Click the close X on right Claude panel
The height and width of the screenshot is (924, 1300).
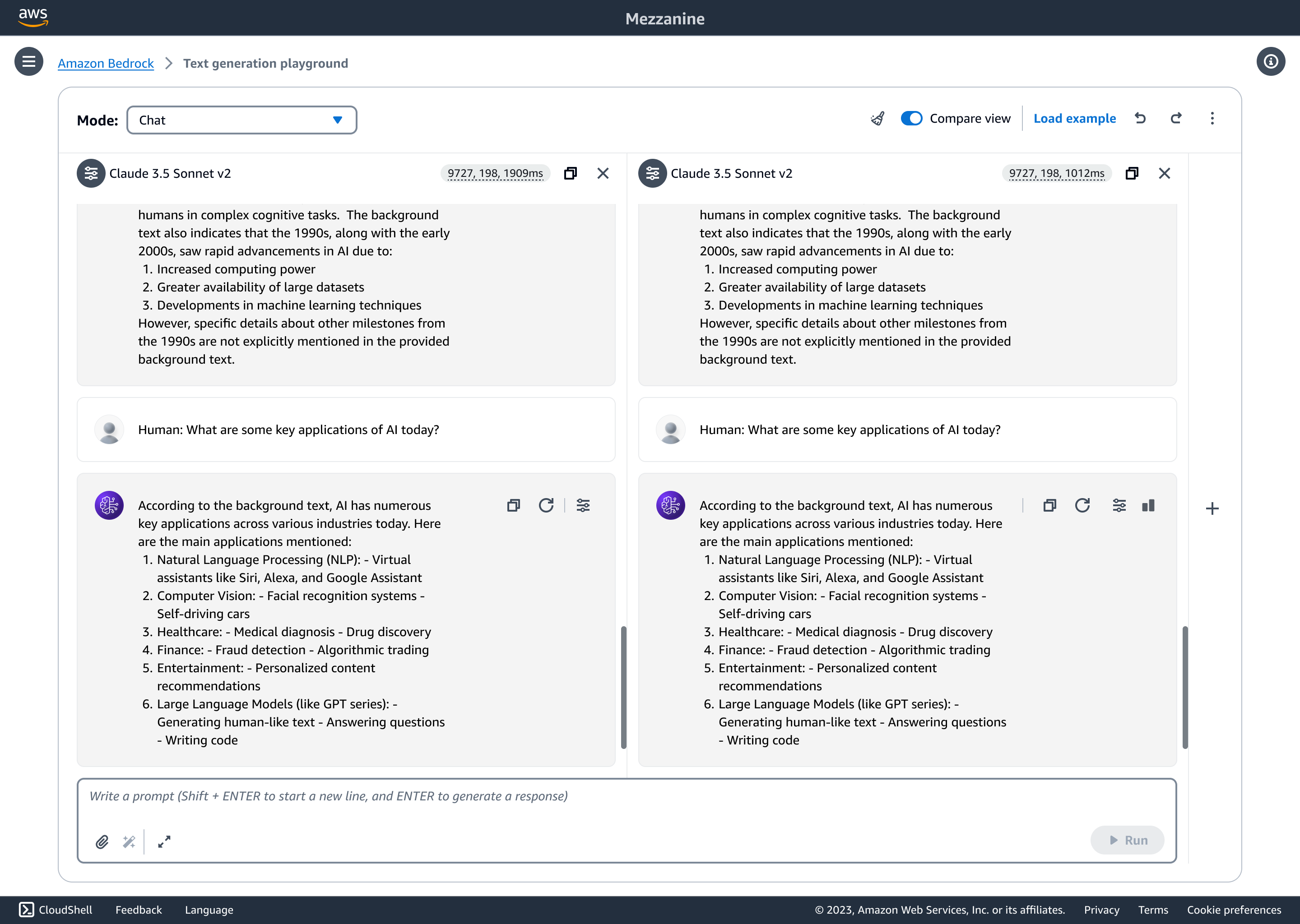click(x=1165, y=173)
